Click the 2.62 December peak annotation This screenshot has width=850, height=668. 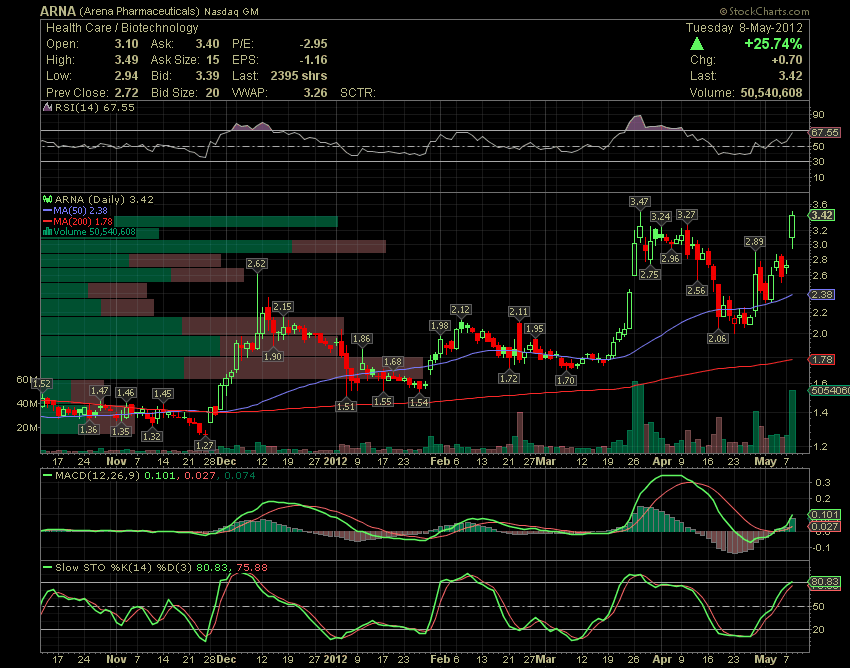pos(256,264)
